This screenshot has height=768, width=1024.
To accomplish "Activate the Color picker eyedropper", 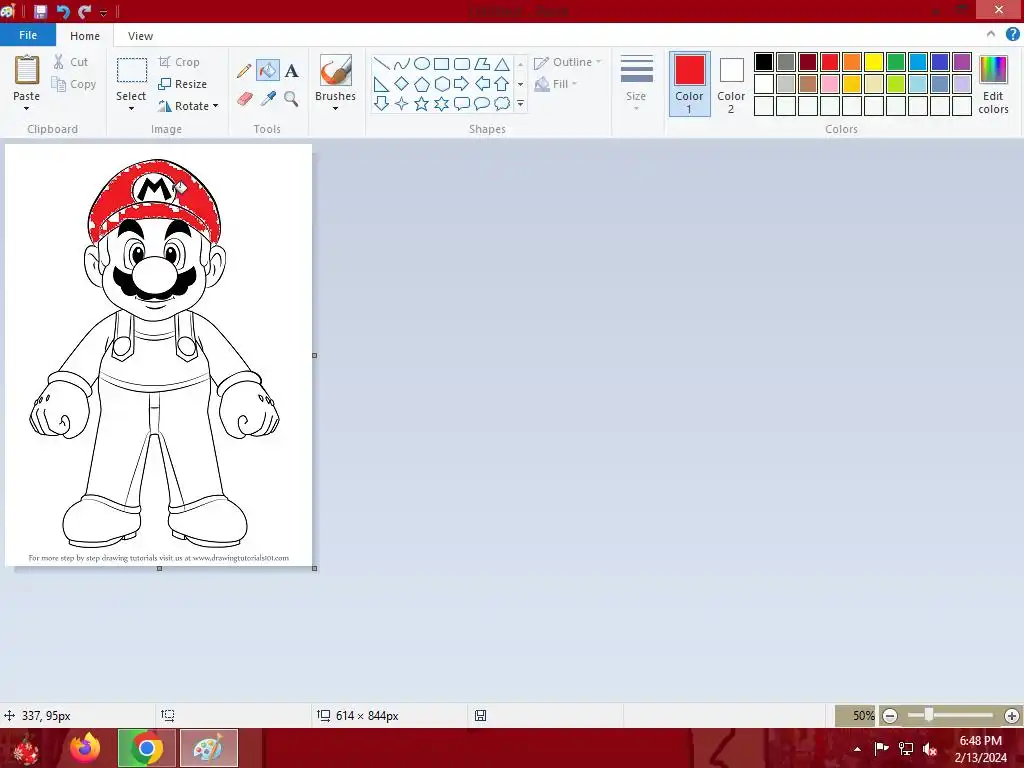I will click(267, 99).
